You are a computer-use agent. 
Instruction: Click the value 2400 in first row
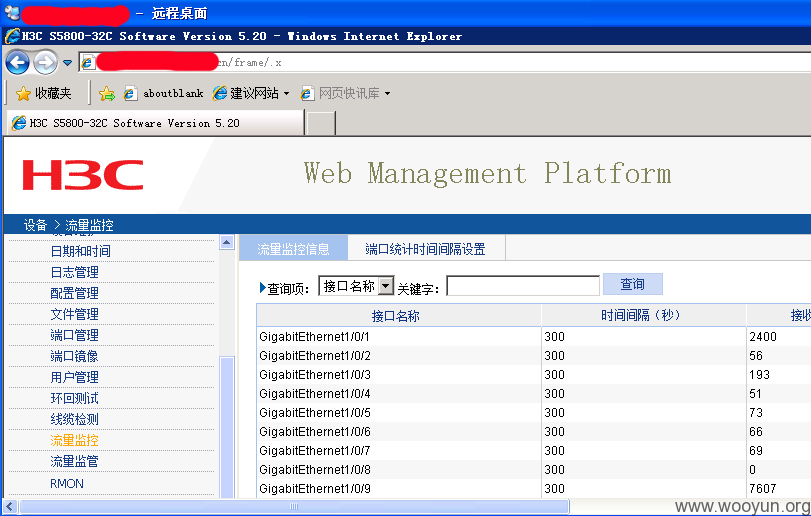763,337
